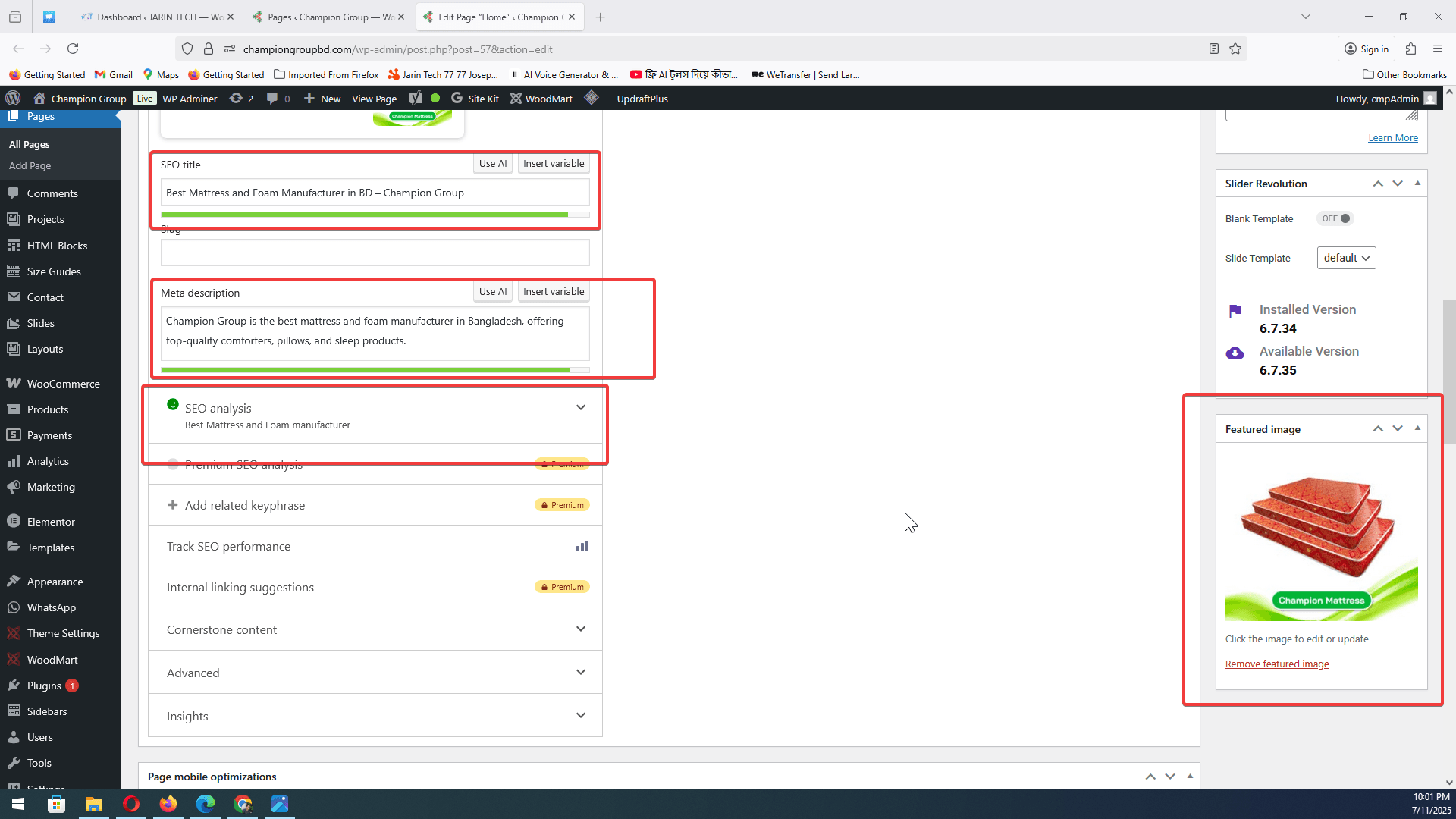Expand the Cornerstone content section

(x=580, y=629)
